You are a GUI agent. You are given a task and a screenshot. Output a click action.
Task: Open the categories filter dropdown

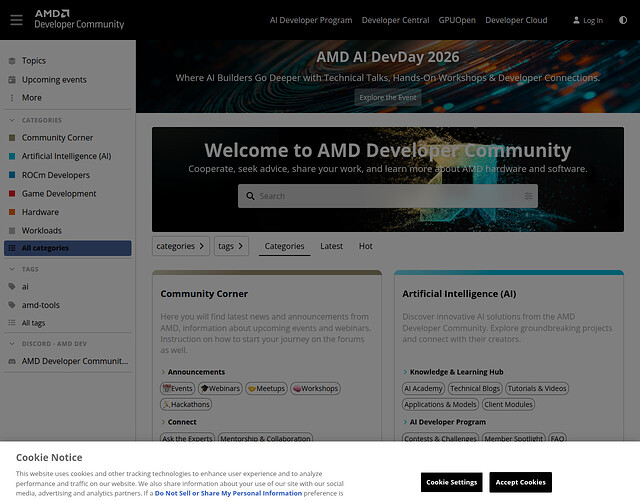click(x=181, y=246)
